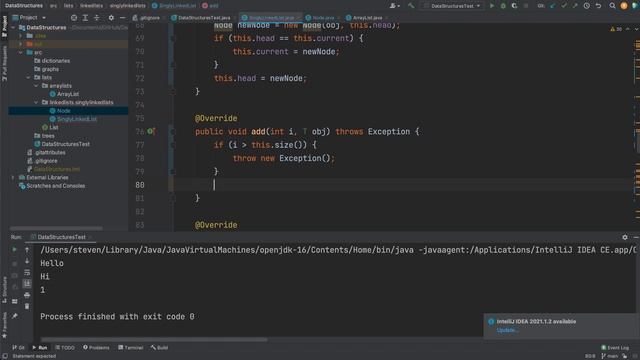Screen dimensions: 640x360
Task: Open the TODO tool window tab
Action: (65, 348)
